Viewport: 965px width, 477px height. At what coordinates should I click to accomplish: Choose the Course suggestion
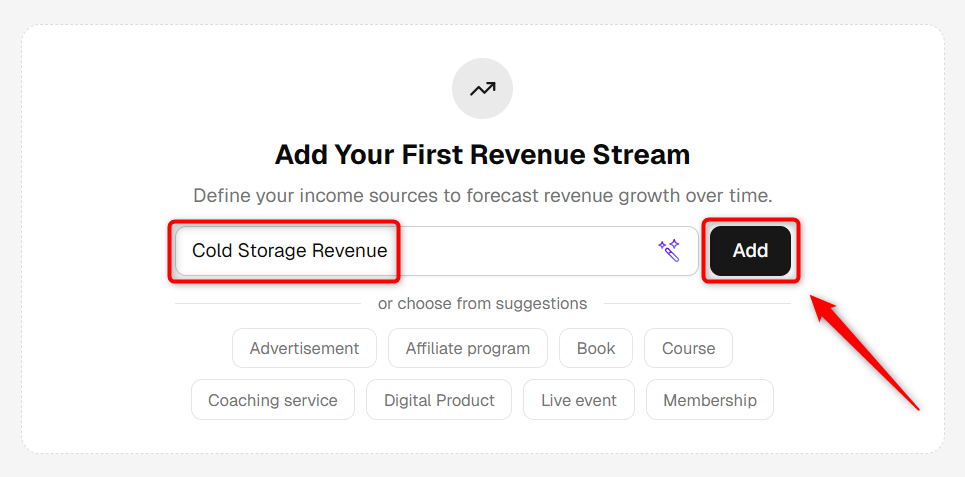coord(688,348)
